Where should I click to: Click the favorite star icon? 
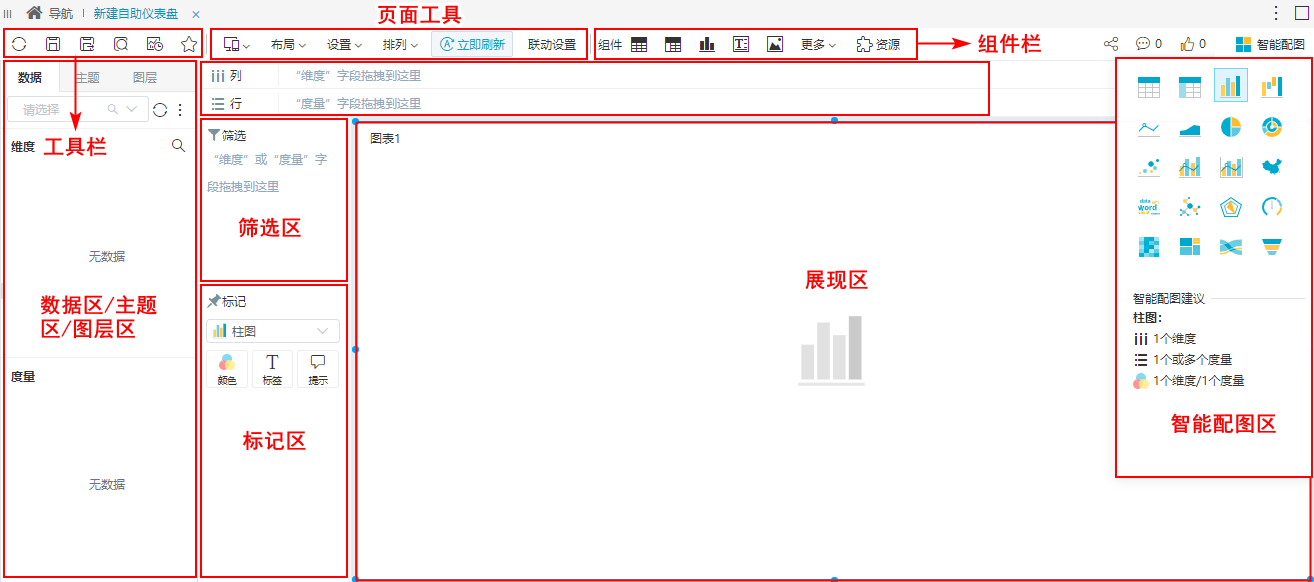point(188,44)
